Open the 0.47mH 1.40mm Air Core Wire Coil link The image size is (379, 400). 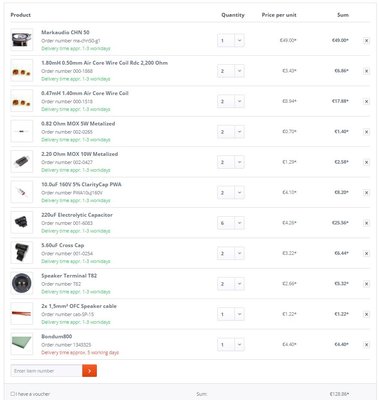point(85,93)
